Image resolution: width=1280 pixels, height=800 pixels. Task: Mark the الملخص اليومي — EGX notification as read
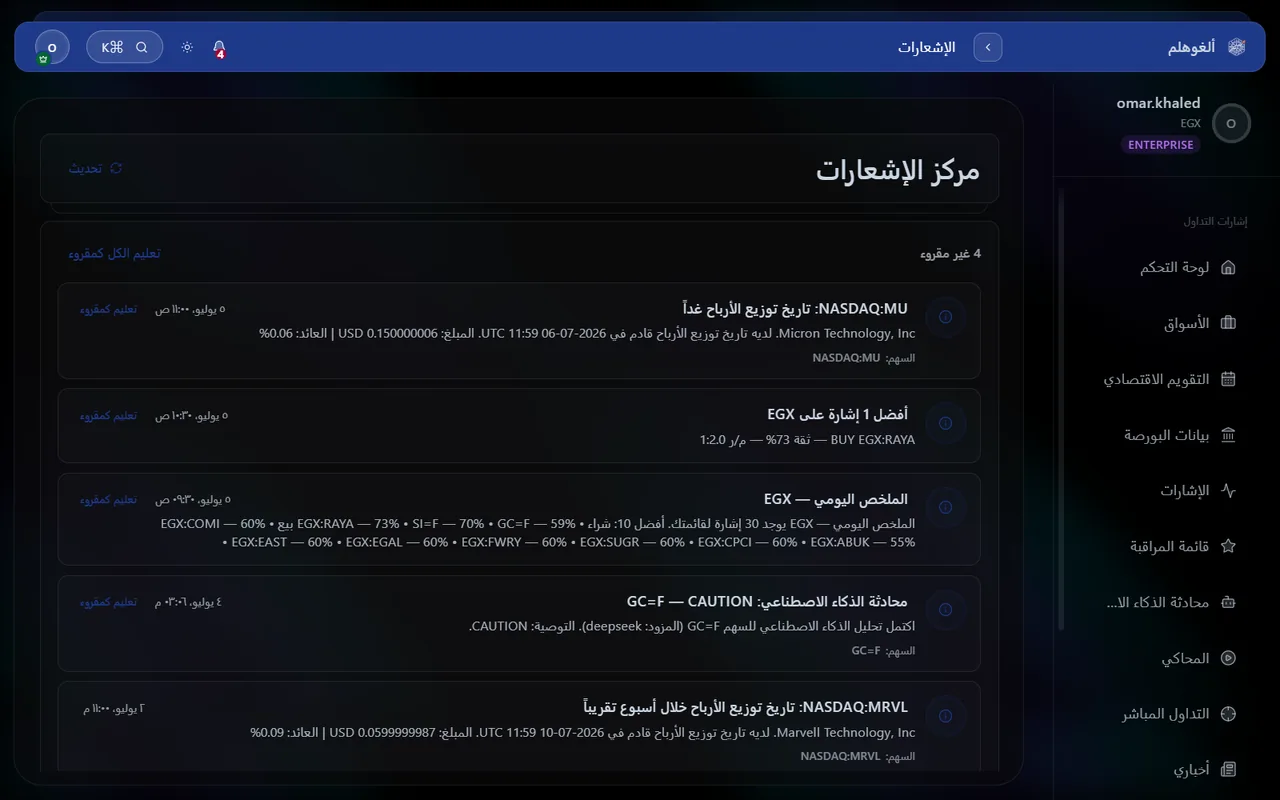pyautogui.click(x=108, y=499)
